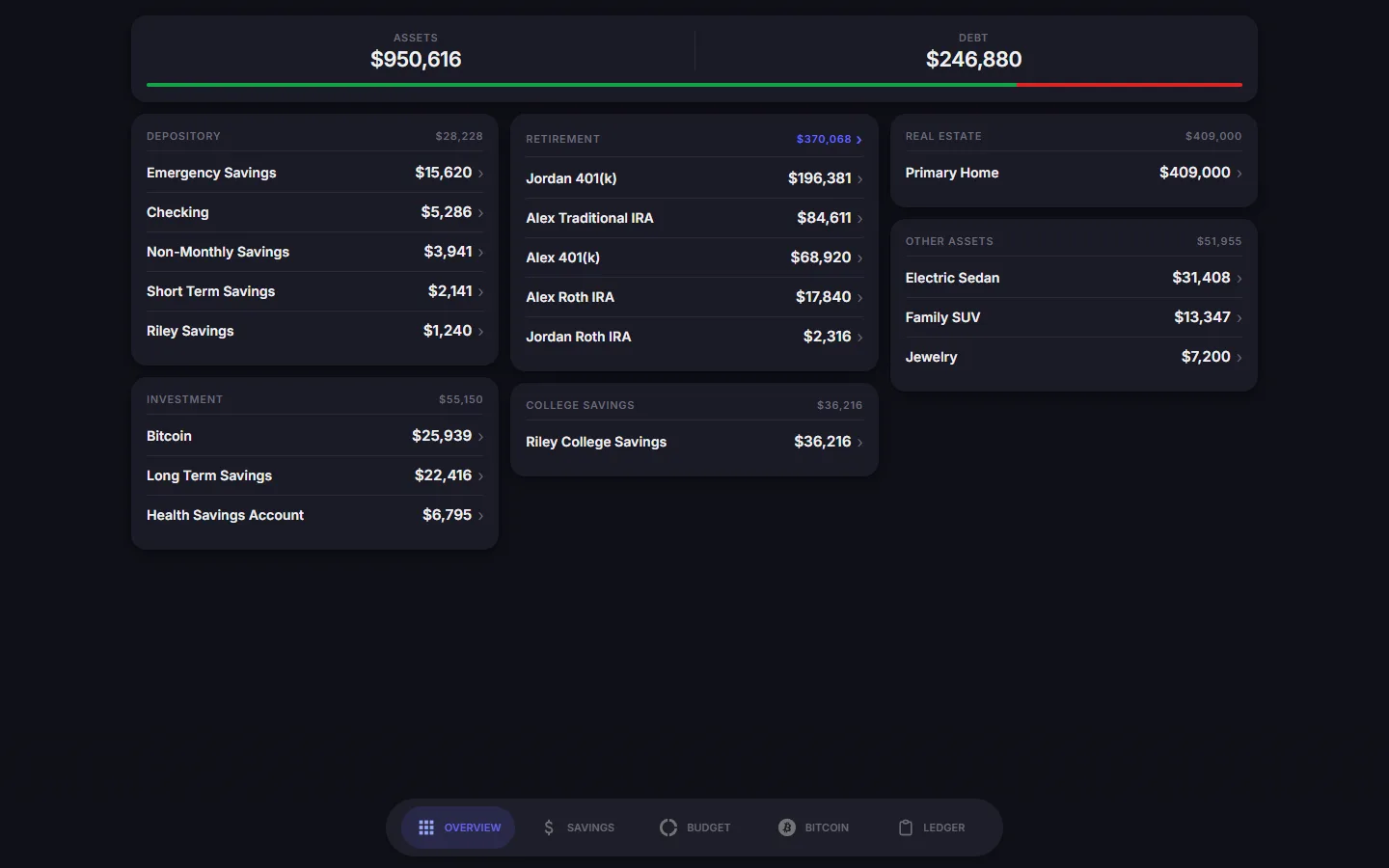Open the Alex Traditional IRA account
1389x868 pixels.
pyautogui.click(x=694, y=218)
